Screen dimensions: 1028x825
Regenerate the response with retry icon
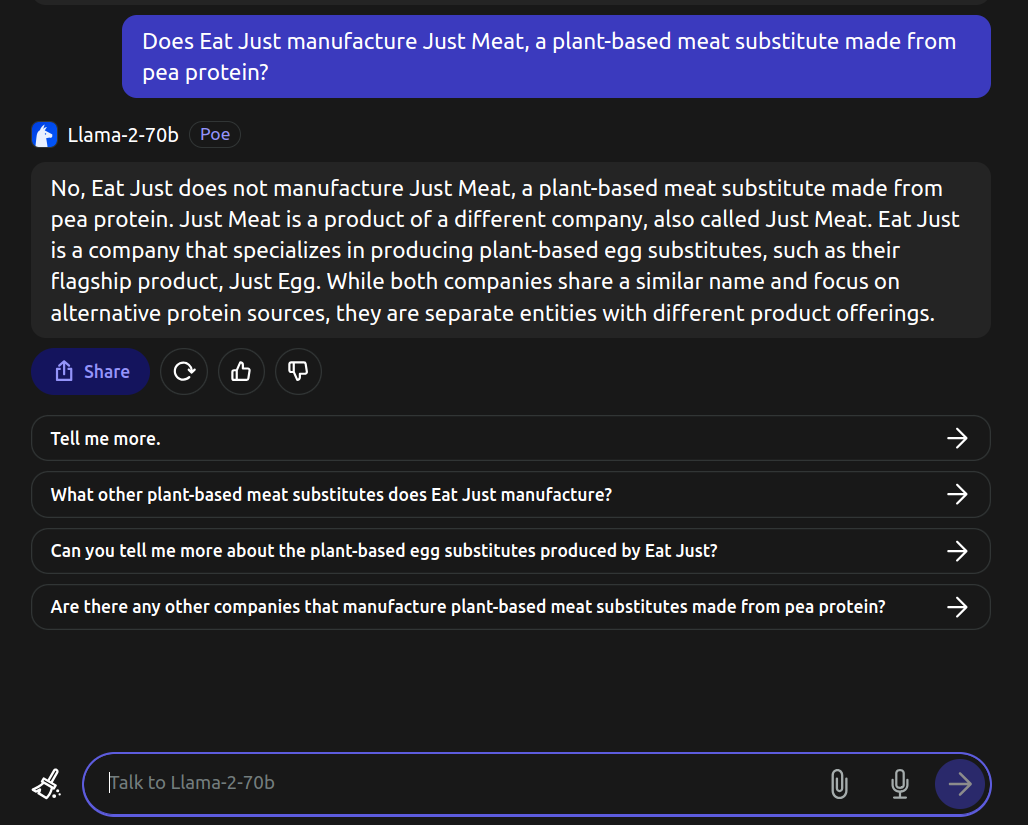pos(184,372)
